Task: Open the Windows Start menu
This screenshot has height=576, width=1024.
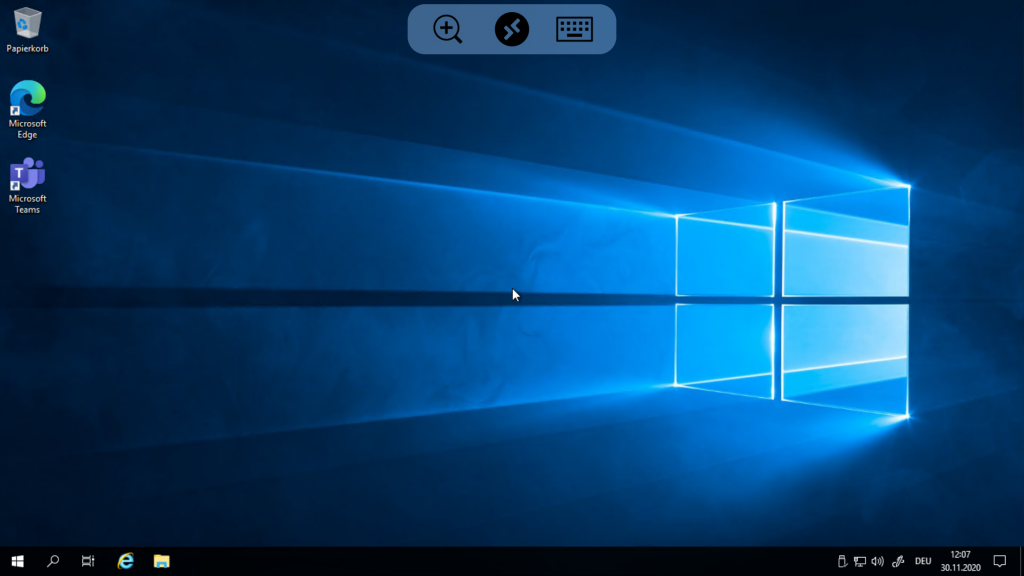Action: tap(17, 561)
